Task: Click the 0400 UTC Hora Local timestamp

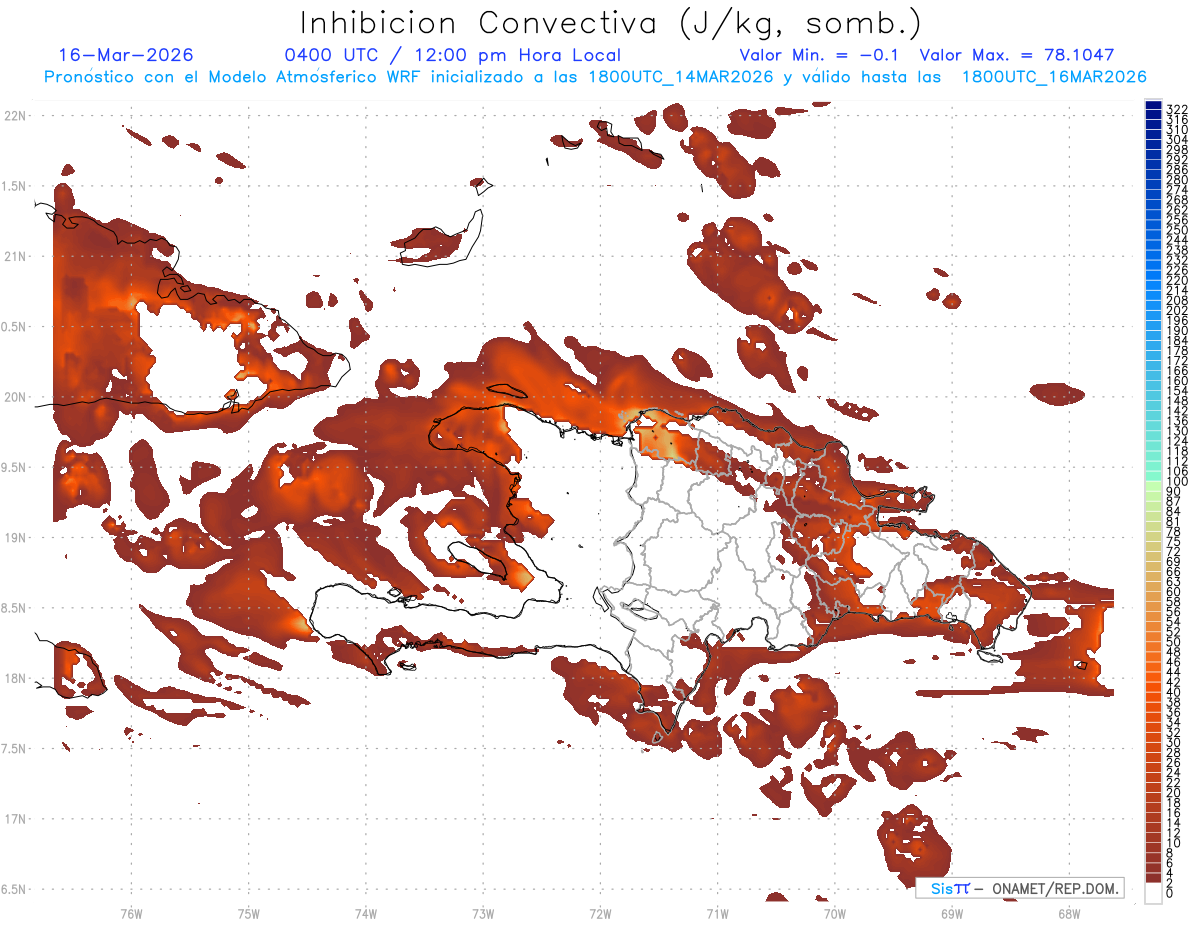Action: (x=452, y=55)
